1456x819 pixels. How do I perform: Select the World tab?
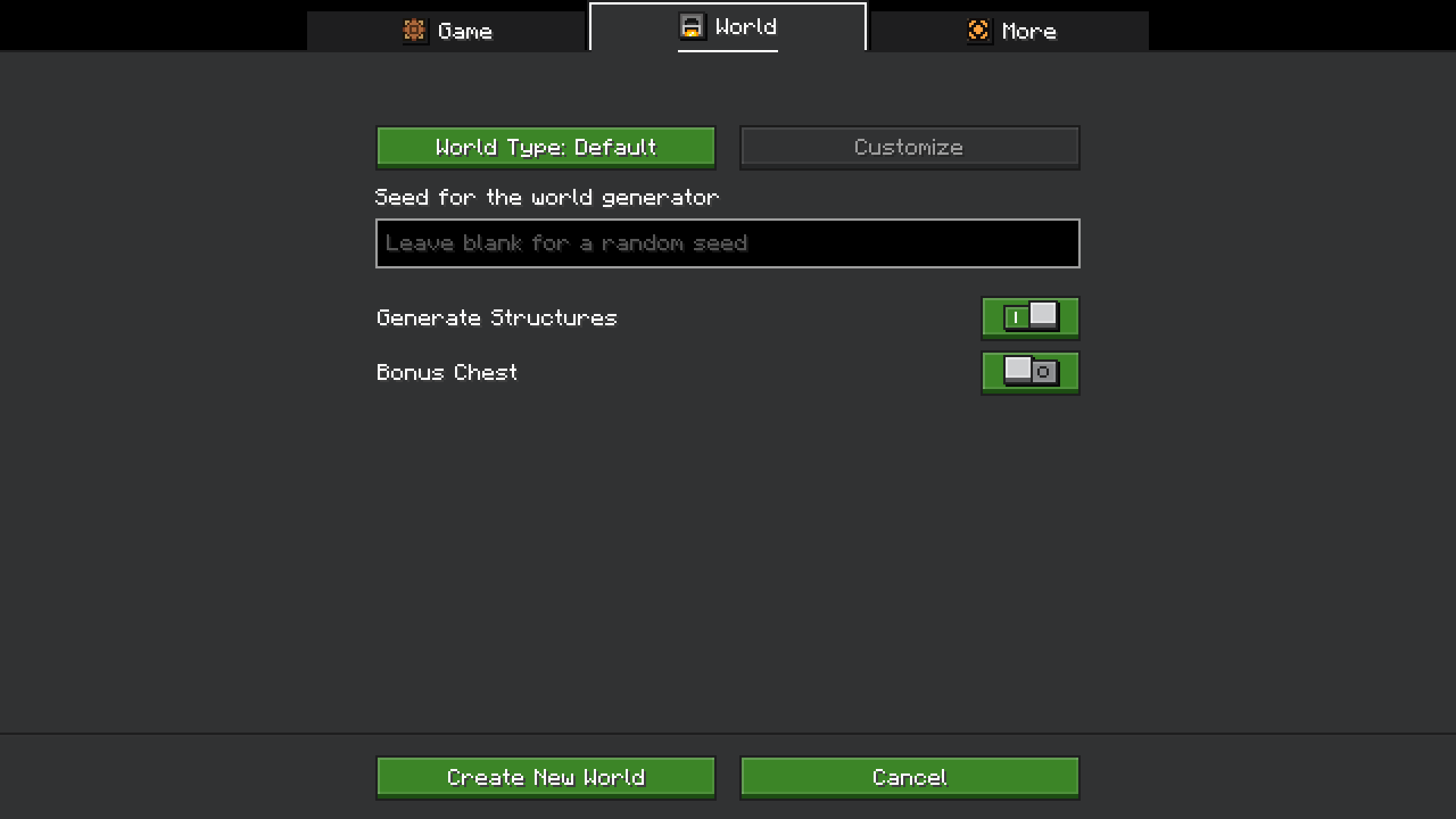[x=726, y=27]
